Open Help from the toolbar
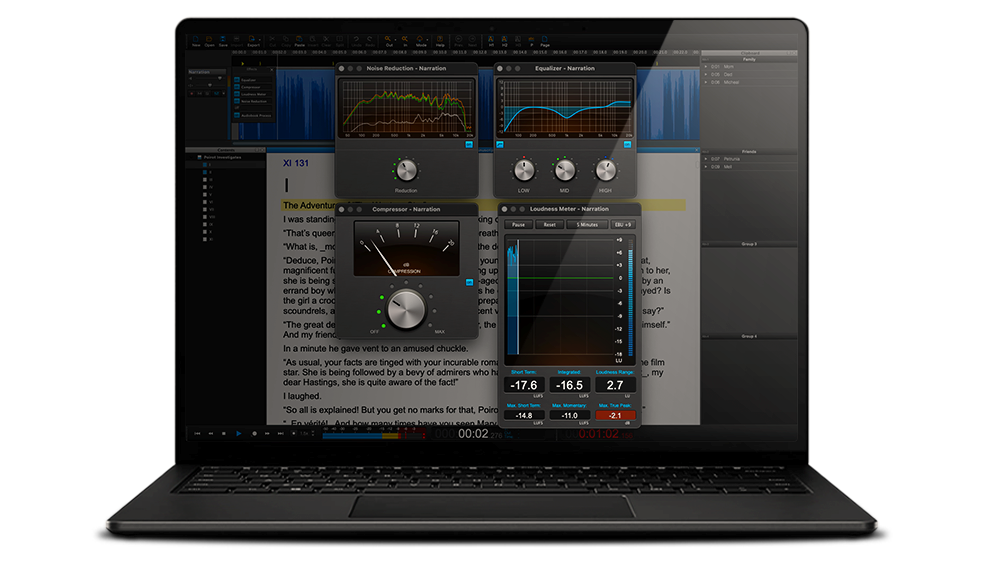The width and height of the screenshot is (984, 576). [x=440, y=39]
